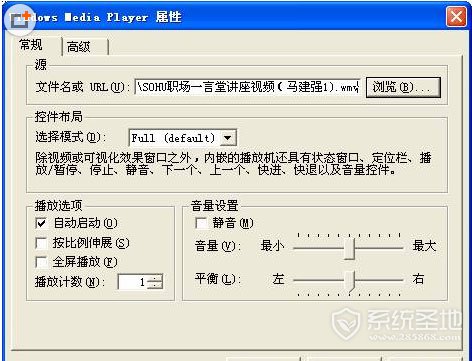Image resolution: width=472 pixels, height=361 pixels.
Task: Enable the 按比例伸展 checkbox
Action: point(41,243)
